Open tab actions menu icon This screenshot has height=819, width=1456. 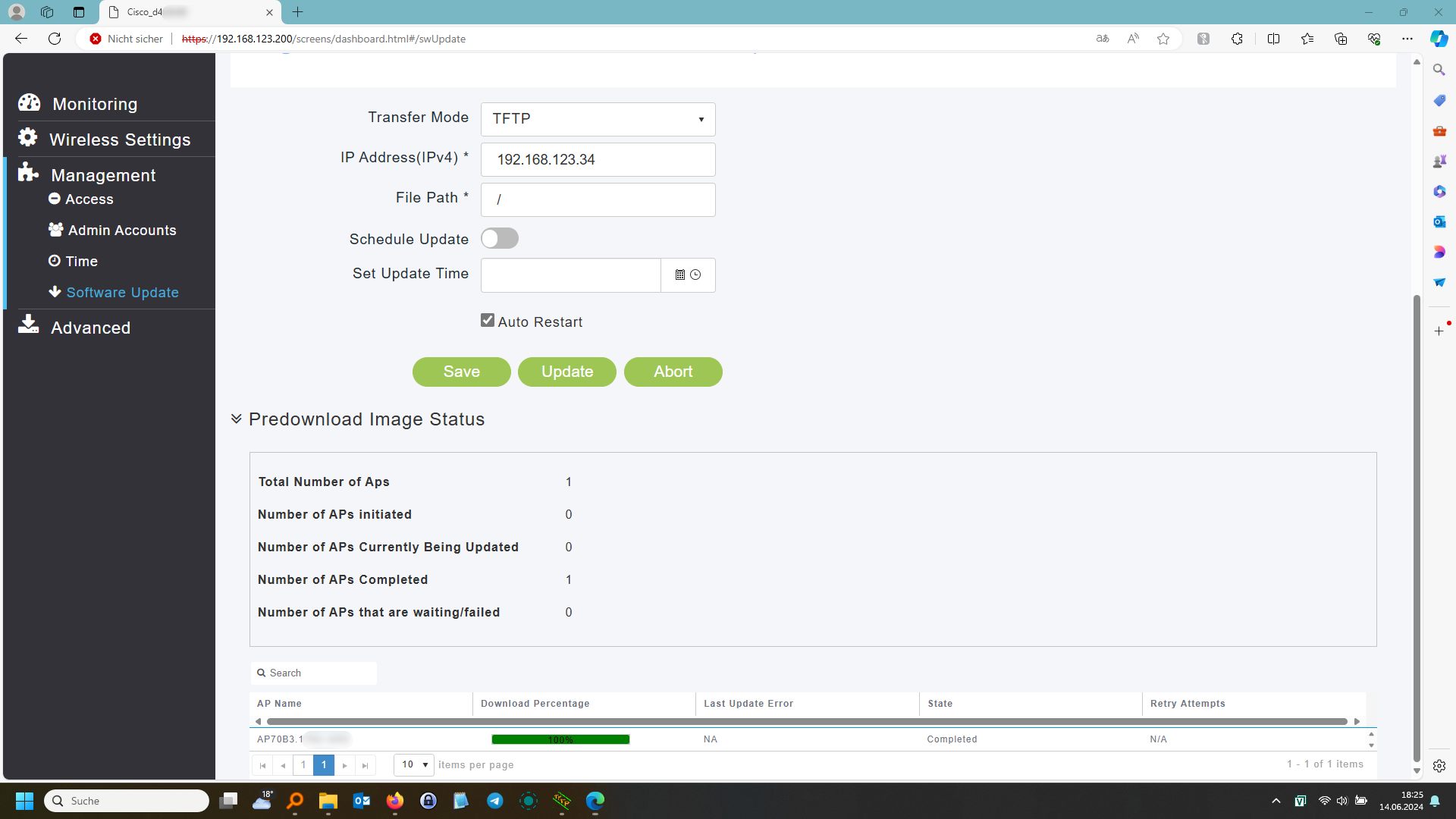pos(79,12)
